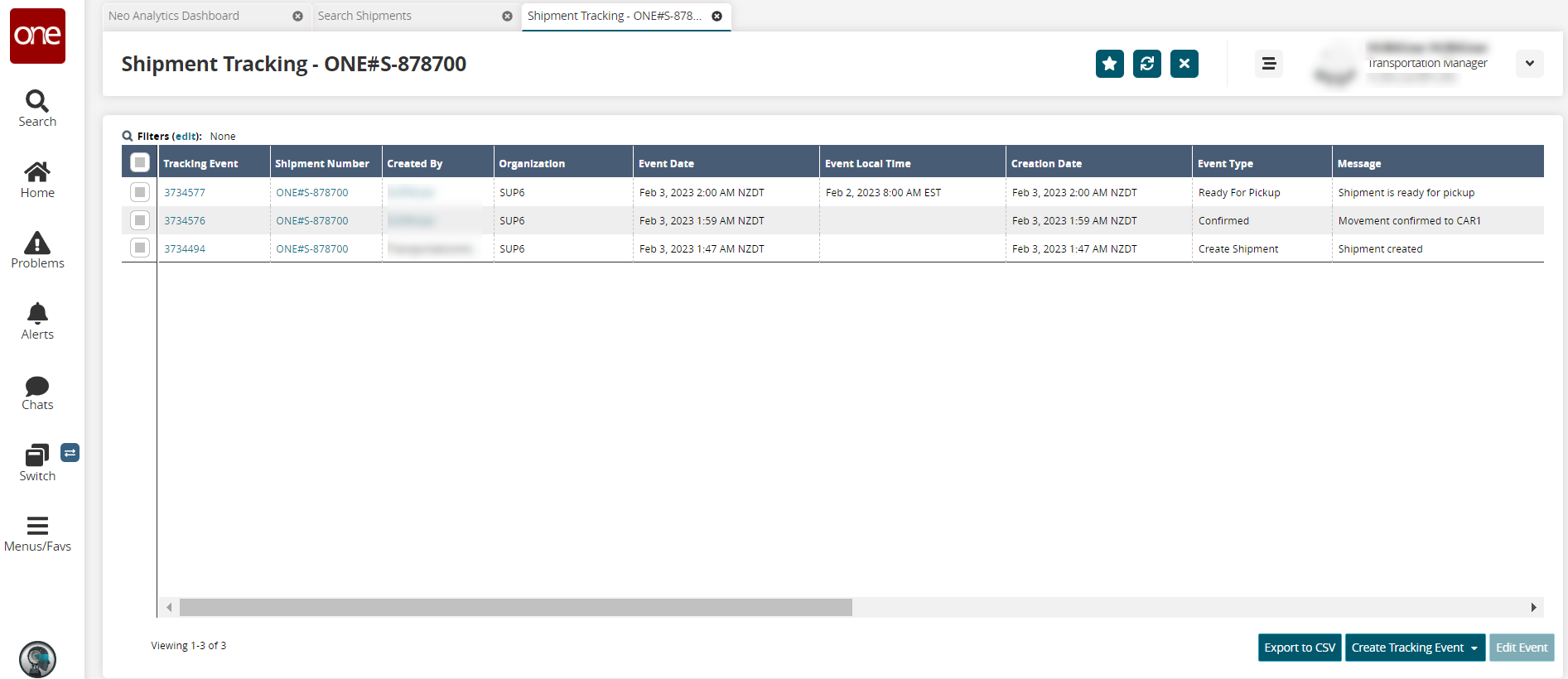
Task: Open shipment ONE#S-878700 in the Ready For Pickup row
Action: pyautogui.click(x=312, y=192)
